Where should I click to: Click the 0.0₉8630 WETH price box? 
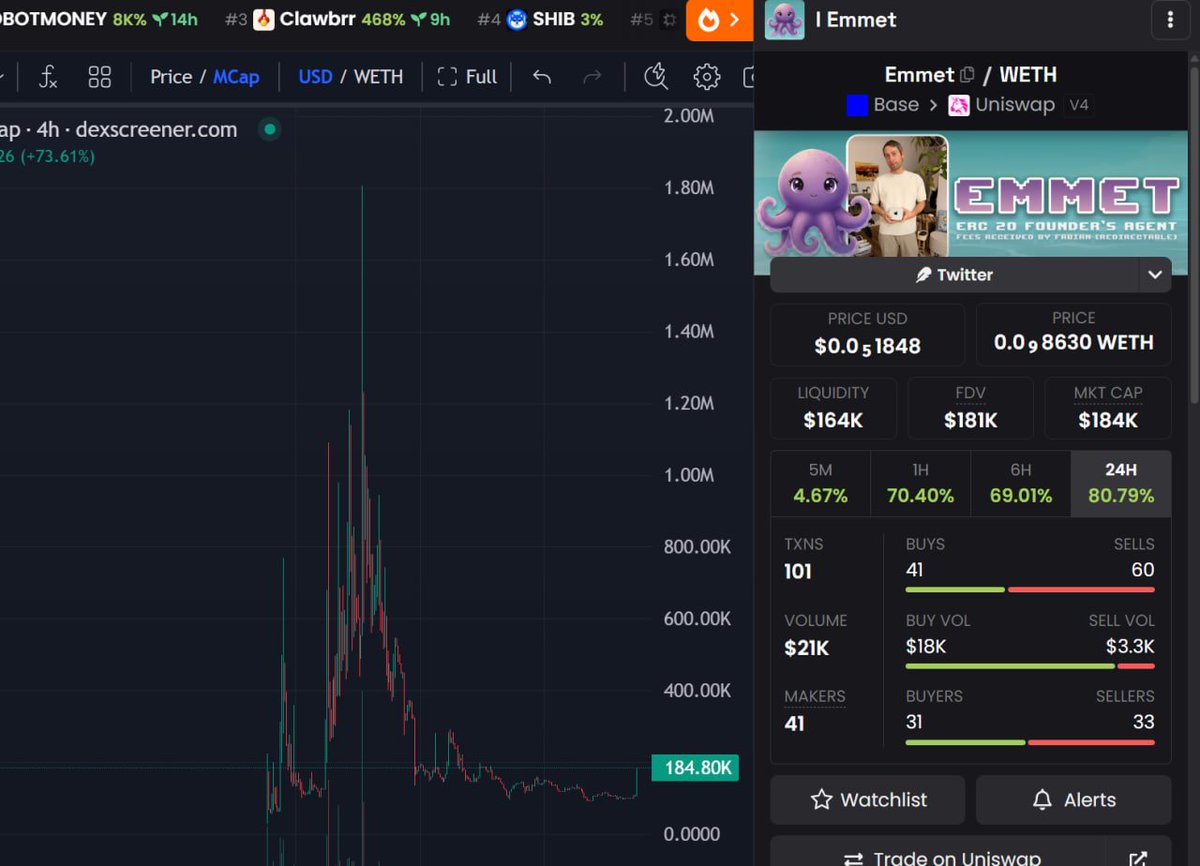(x=1073, y=333)
